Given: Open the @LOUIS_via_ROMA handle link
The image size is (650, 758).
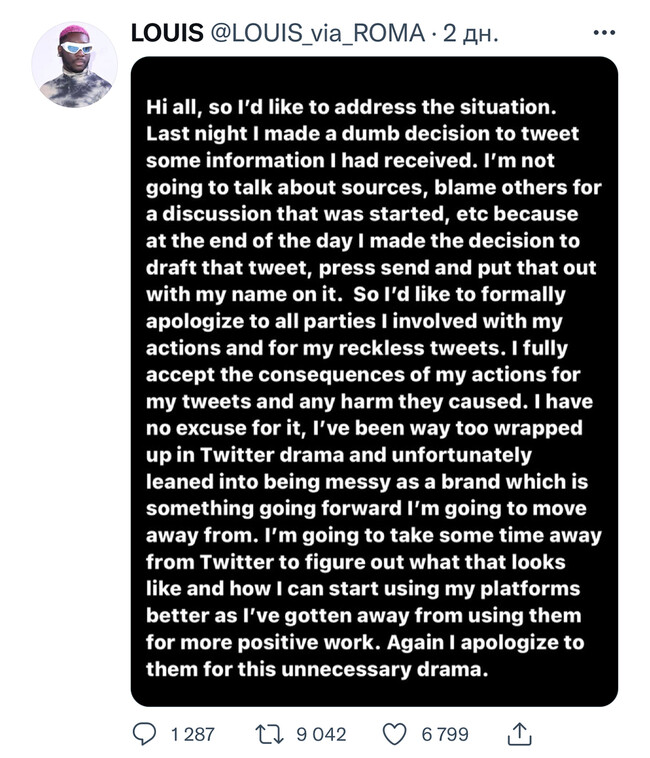Looking at the screenshot, I should (x=316, y=33).
